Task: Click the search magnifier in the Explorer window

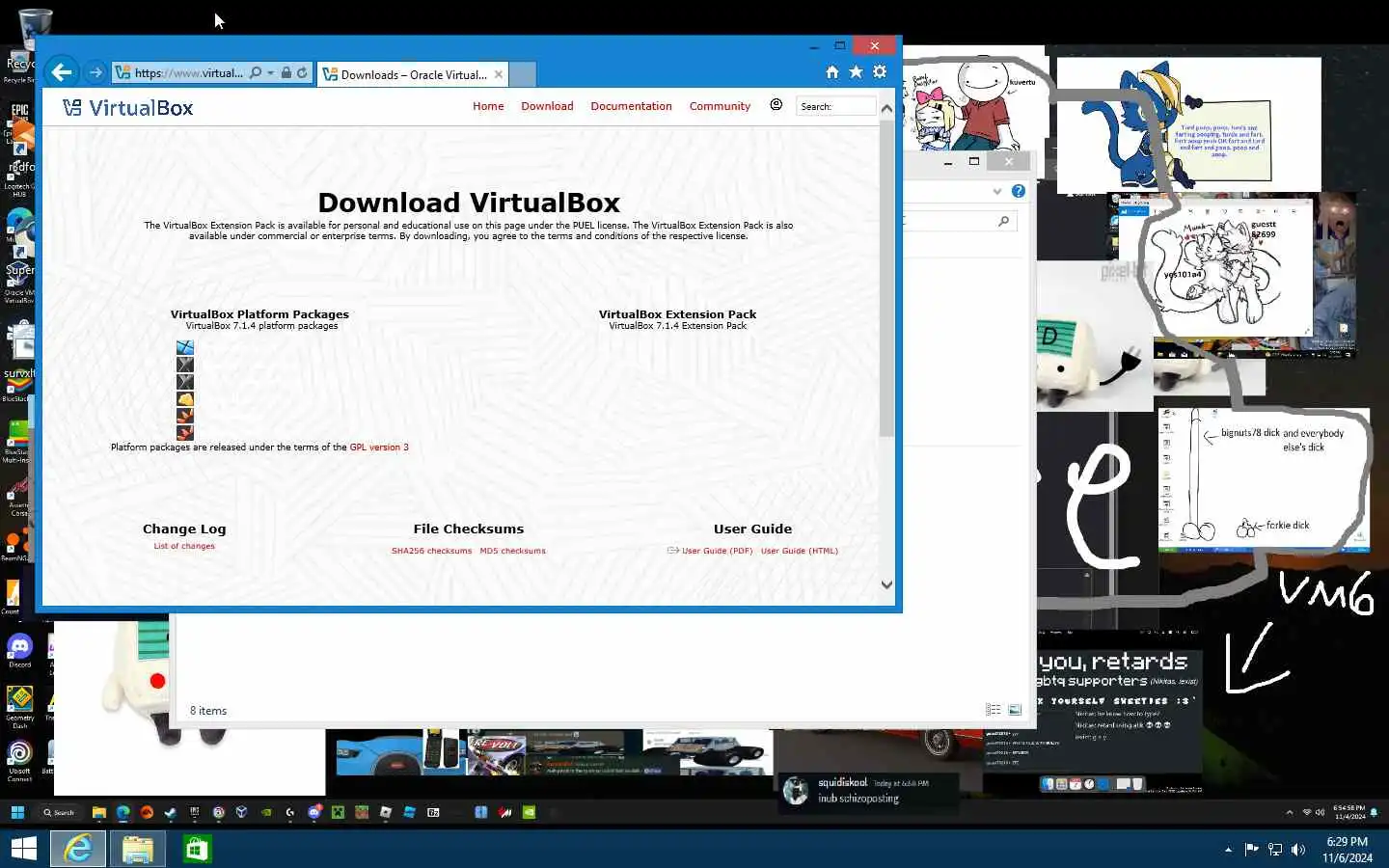Action: tap(1004, 222)
